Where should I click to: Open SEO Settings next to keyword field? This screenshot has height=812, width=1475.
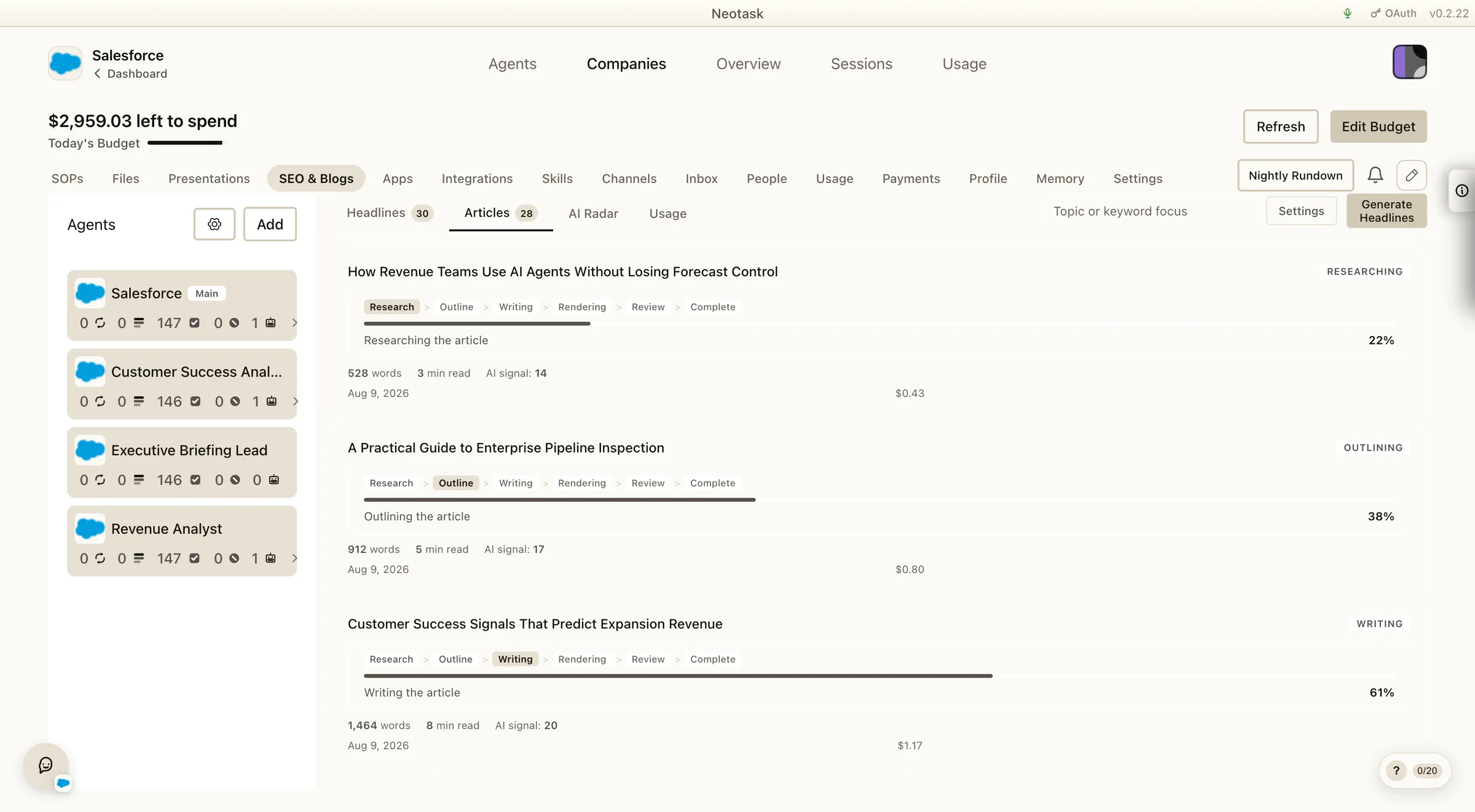tap(1300, 211)
